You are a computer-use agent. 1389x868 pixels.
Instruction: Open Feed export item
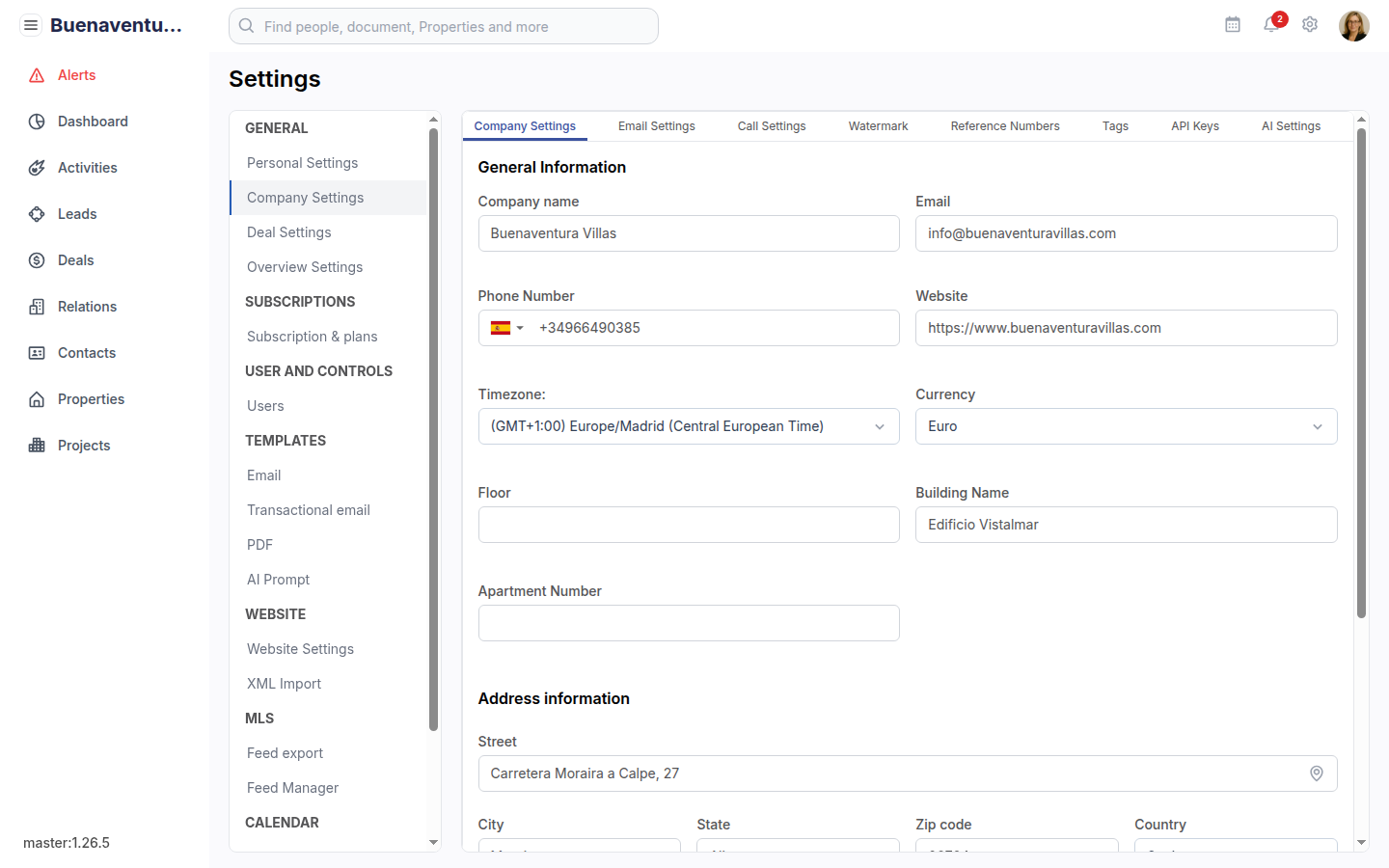[x=328, y=753]
